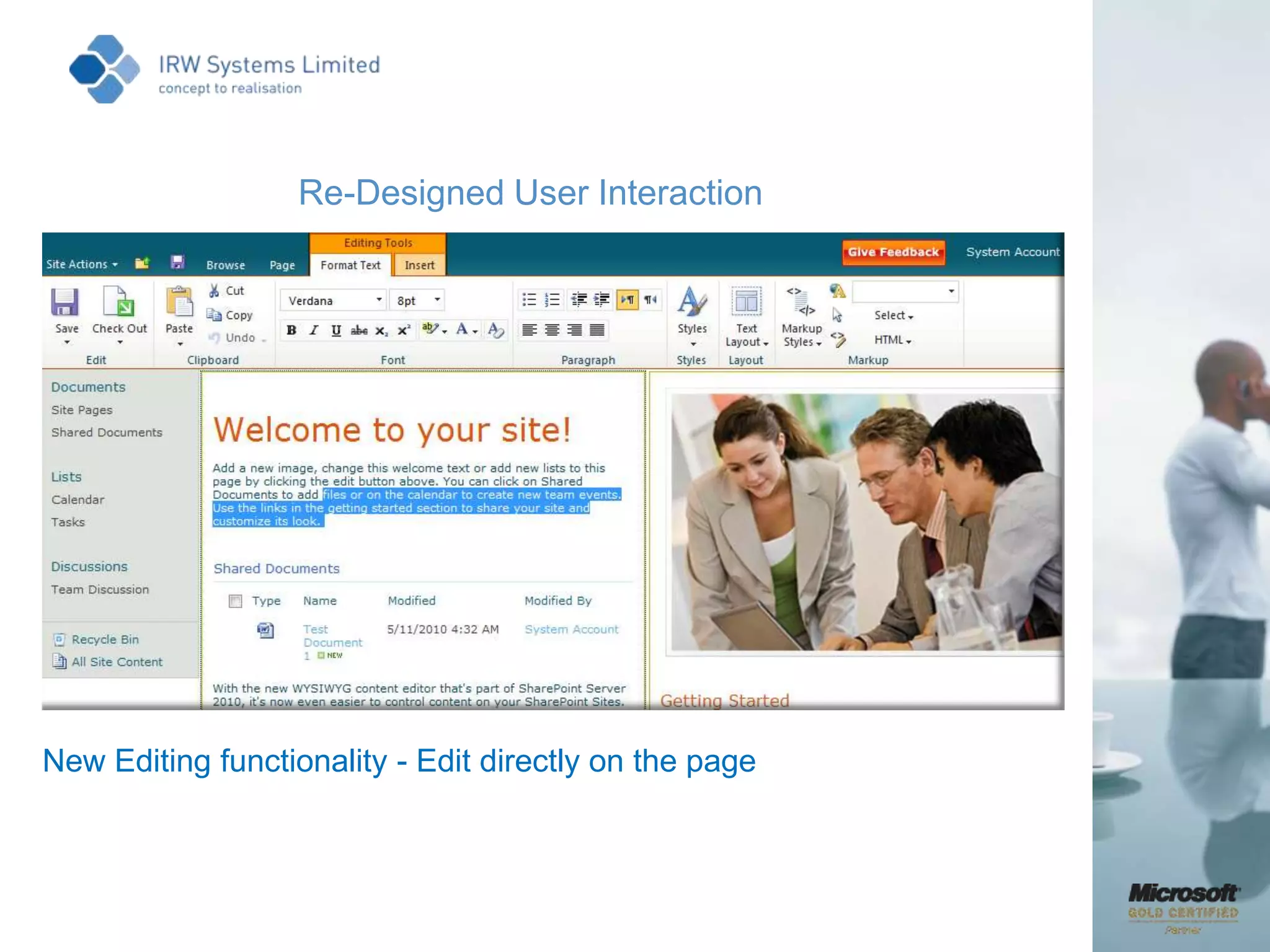Click the Save icon in the ribbon
Image resolution: width=1270 pixels, height=952 pixels.
pos(64,302)
